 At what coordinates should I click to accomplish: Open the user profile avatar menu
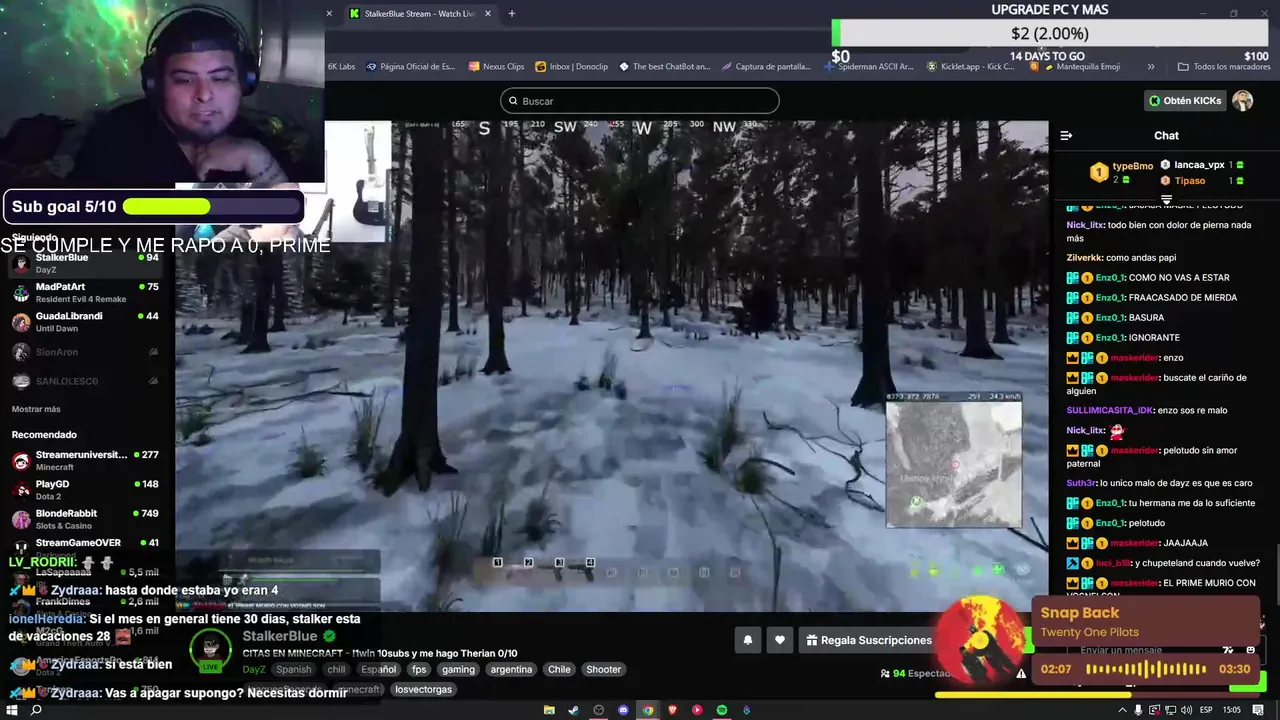[x=1242, y=101]
